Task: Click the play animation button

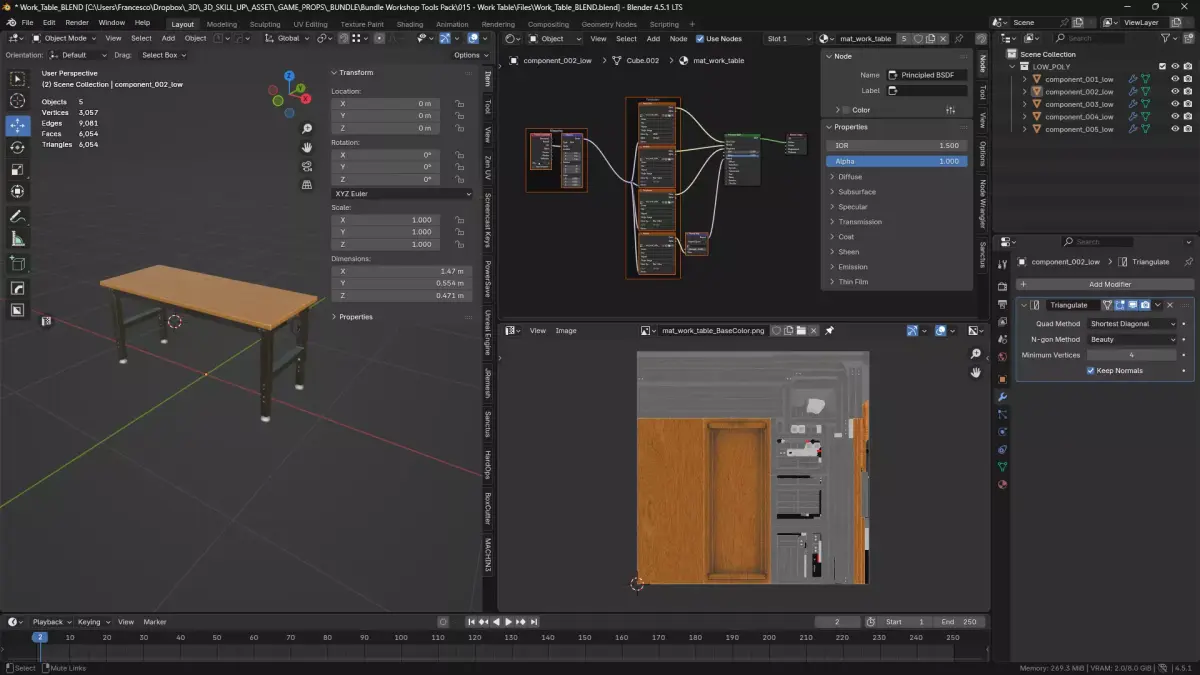Action: (508, 622)
